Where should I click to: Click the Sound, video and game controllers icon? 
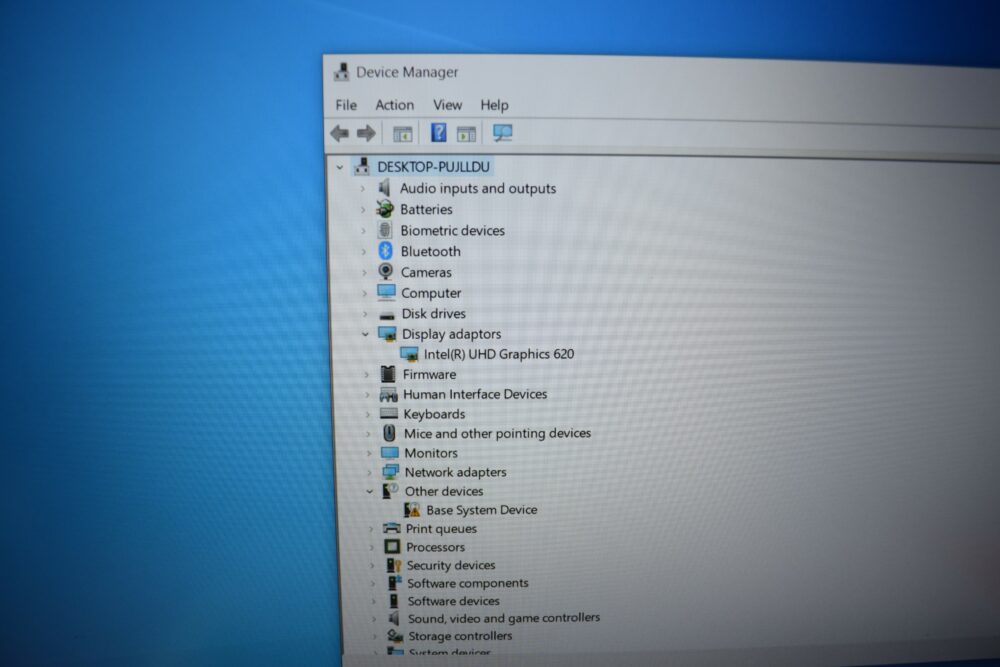(x=394, y=618)
